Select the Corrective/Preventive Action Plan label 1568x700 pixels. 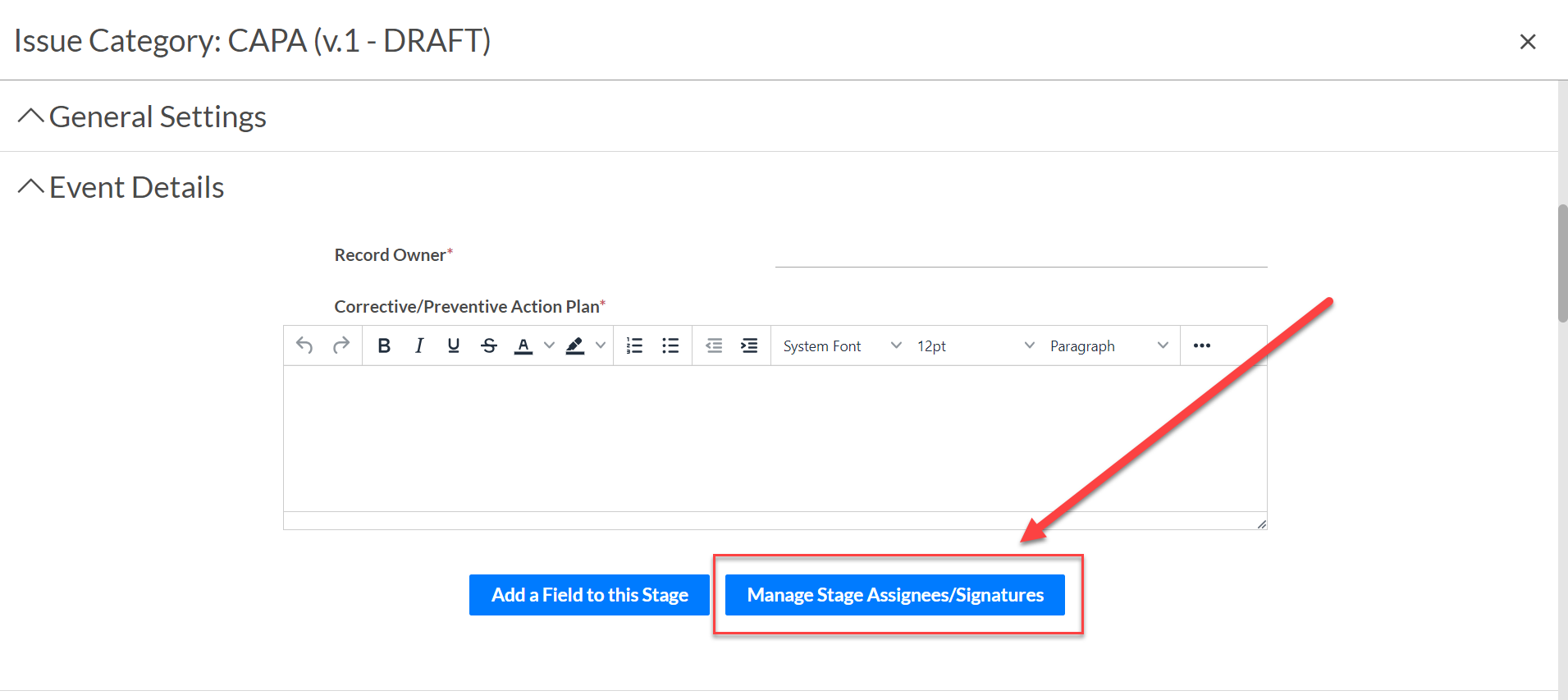pos(469,307)
